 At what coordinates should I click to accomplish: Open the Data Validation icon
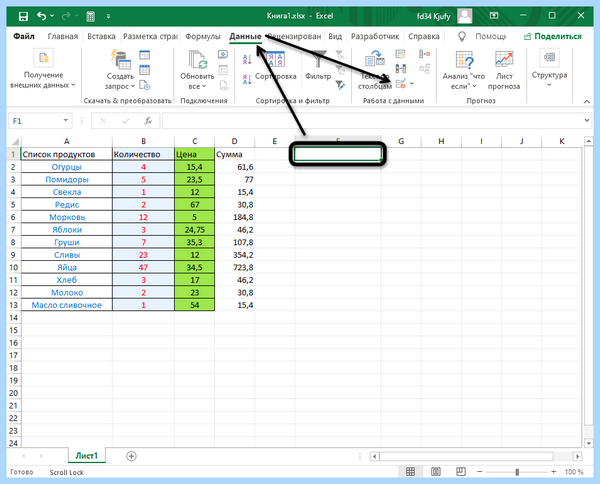[x=401, y=83]
